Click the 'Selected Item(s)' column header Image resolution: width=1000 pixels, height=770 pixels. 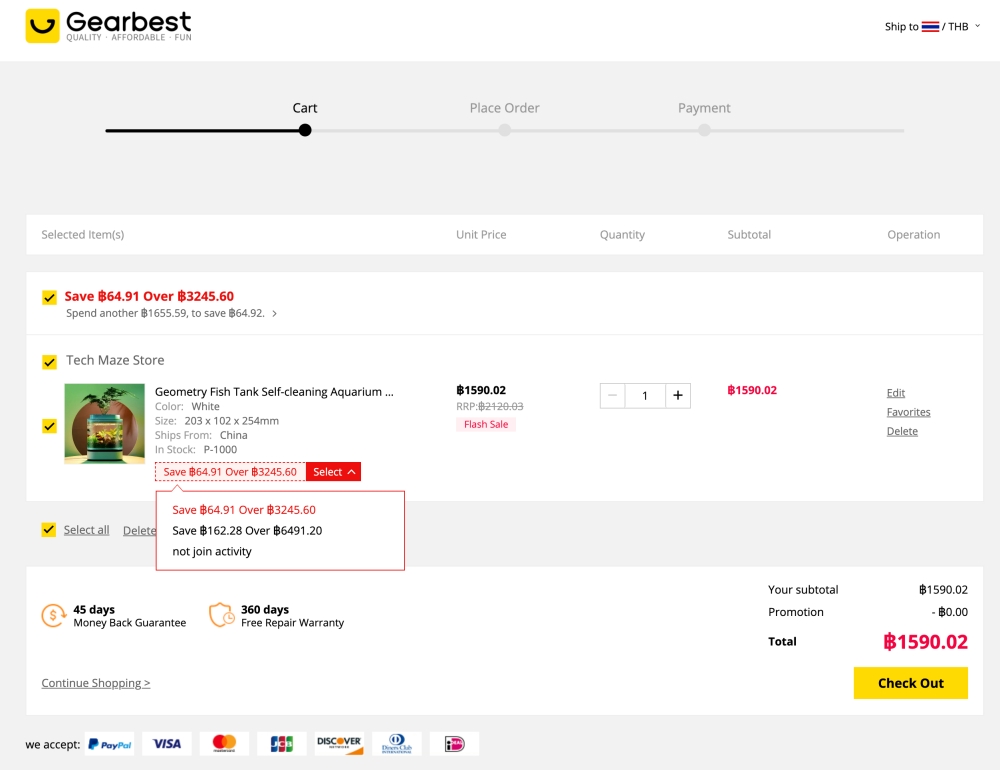click(x=83, y=235)
